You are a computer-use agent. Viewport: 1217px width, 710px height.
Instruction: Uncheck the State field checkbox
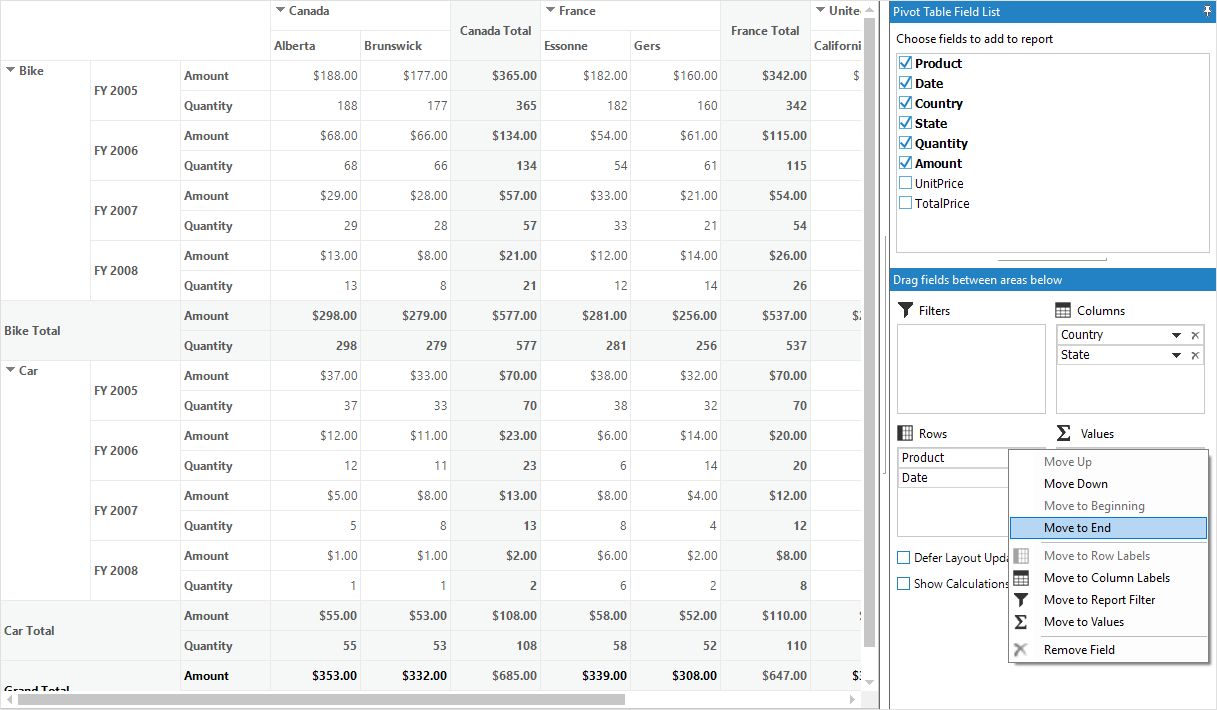905,123
